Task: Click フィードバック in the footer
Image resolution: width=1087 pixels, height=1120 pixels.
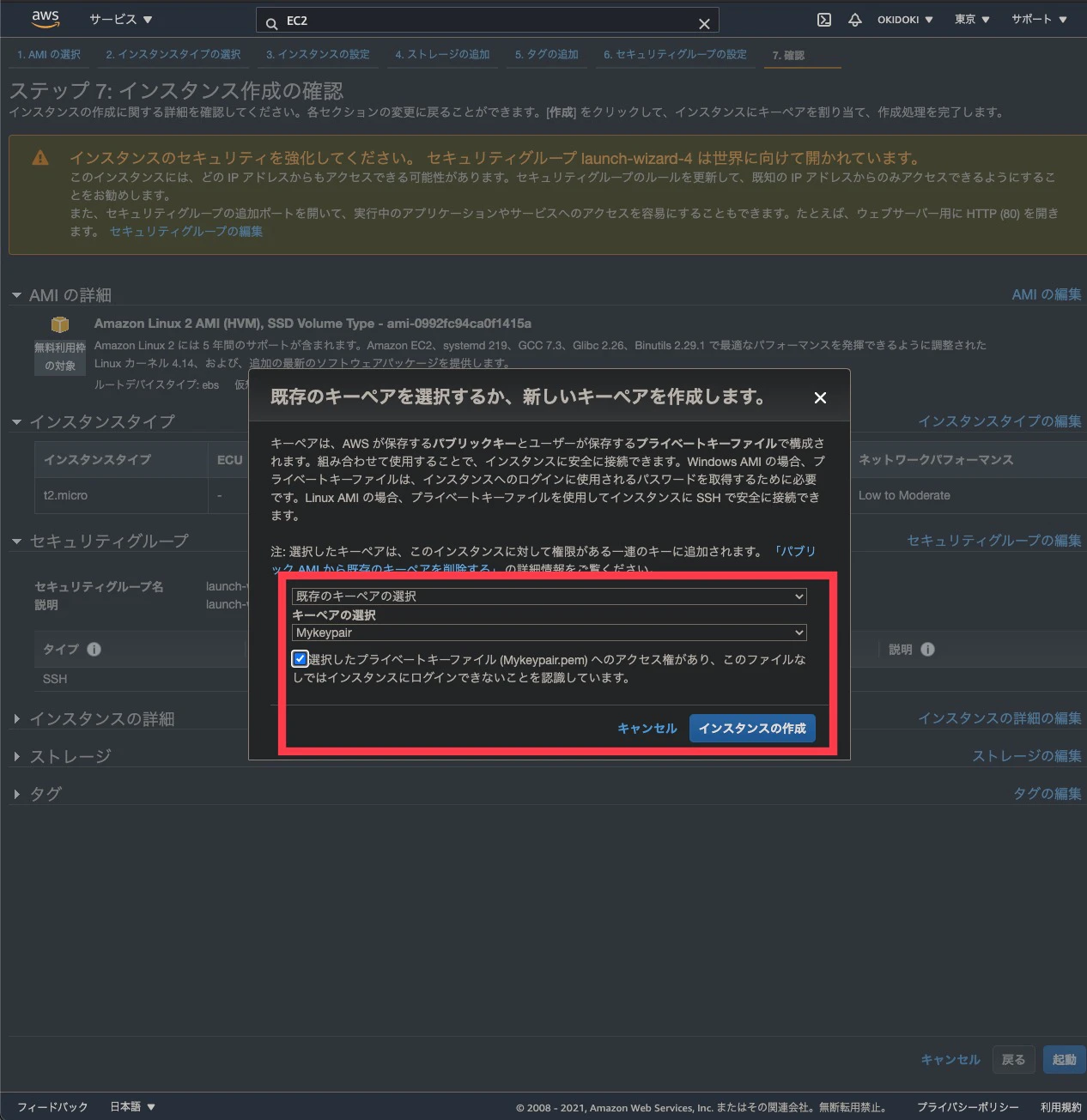Action: pyautogui.click(x=52, y=1107)
